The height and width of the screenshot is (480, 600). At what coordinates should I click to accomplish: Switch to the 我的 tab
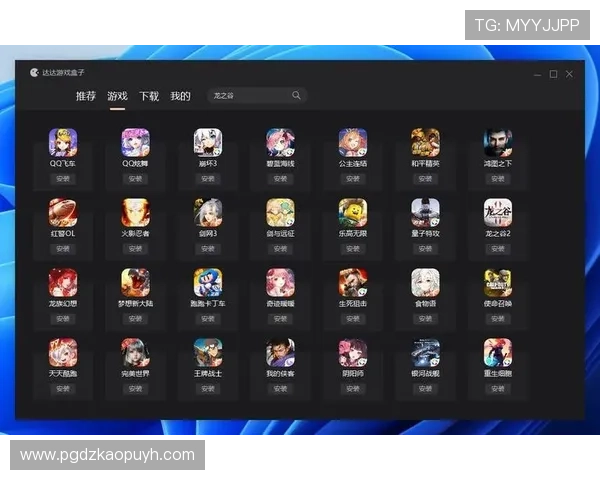pyautogui.click(x=180, y=96)
